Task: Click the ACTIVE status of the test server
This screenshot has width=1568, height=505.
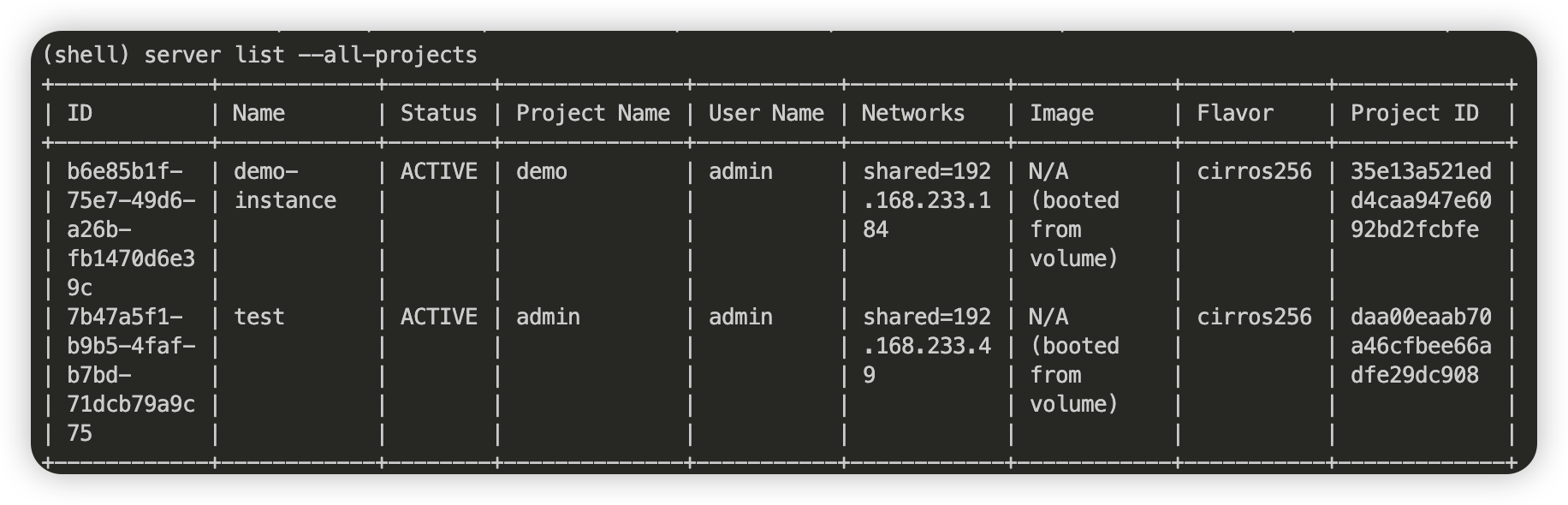Action: 439,317
